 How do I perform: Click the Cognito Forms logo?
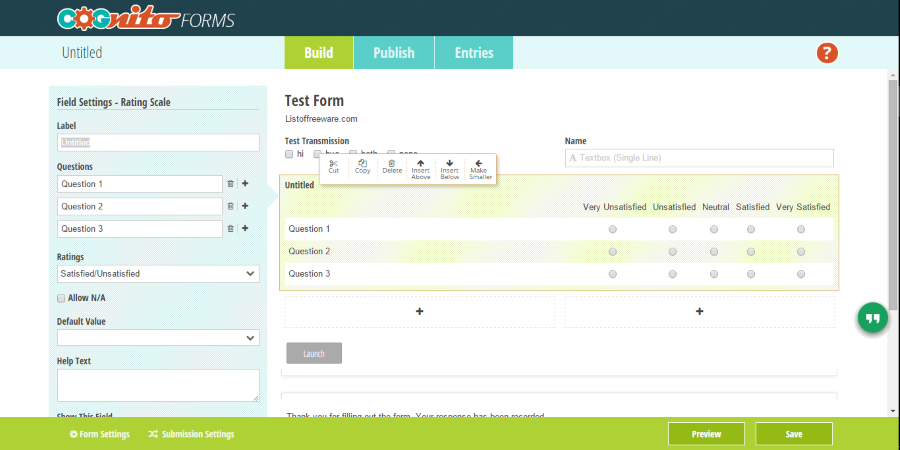(x=146, y=18)
